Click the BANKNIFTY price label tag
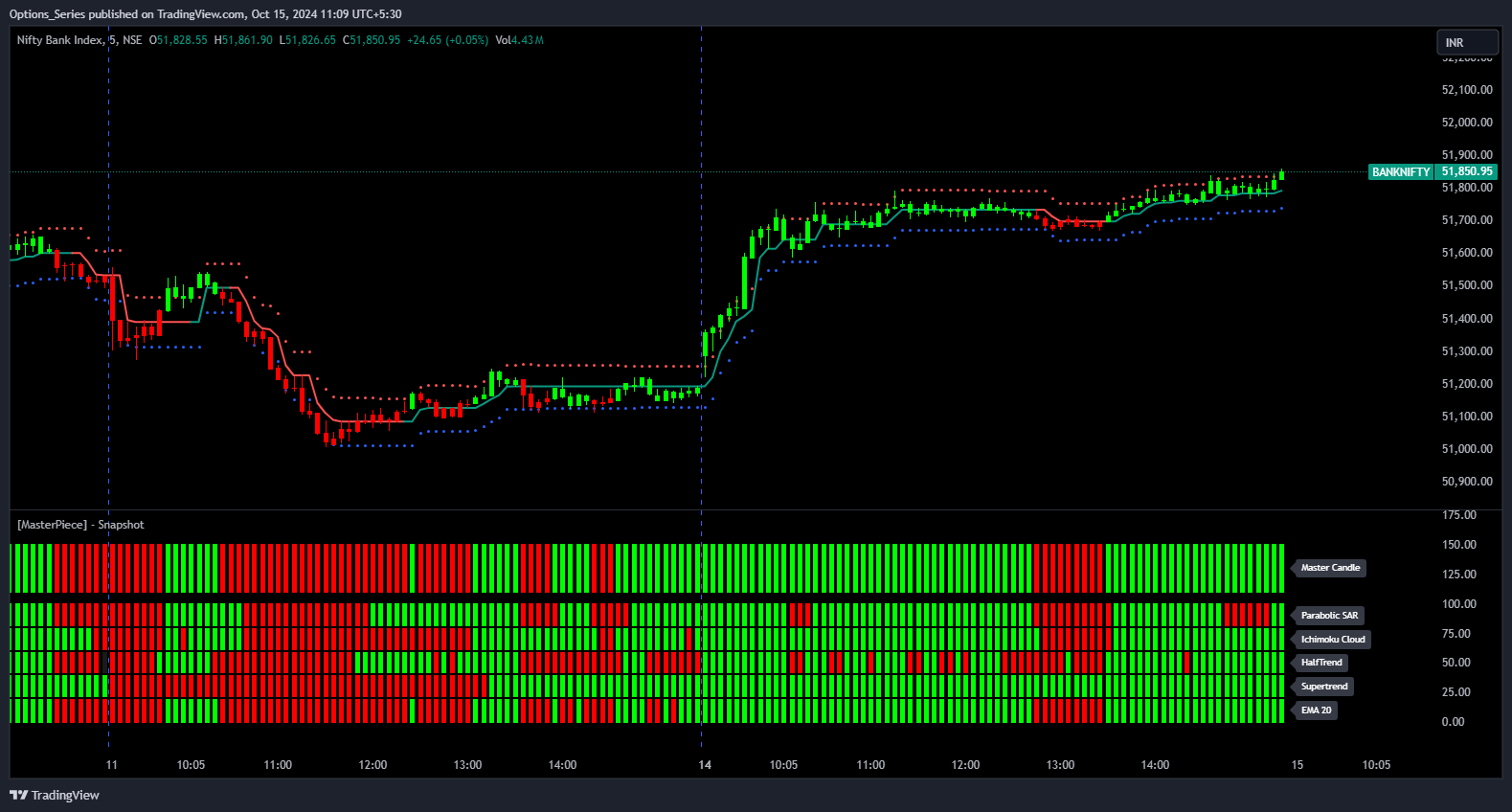Screen dimensions: 1512x812 [x=1400, y=172]
